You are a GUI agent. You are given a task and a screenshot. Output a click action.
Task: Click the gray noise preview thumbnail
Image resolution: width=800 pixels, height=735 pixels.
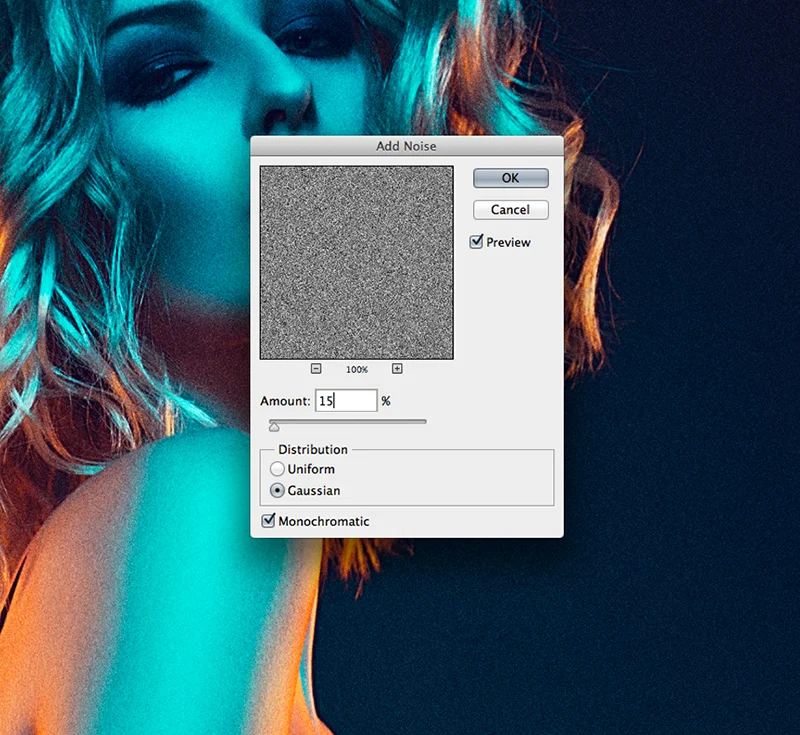tap(357, 263)
